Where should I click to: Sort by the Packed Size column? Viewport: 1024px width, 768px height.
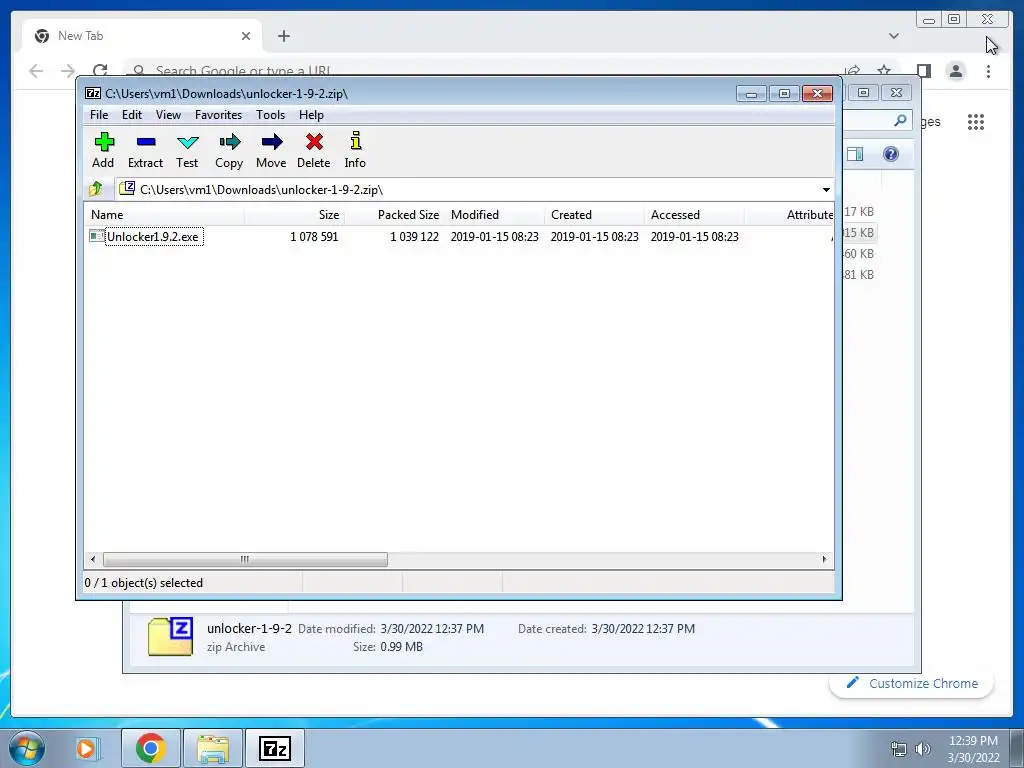(394, 215)
